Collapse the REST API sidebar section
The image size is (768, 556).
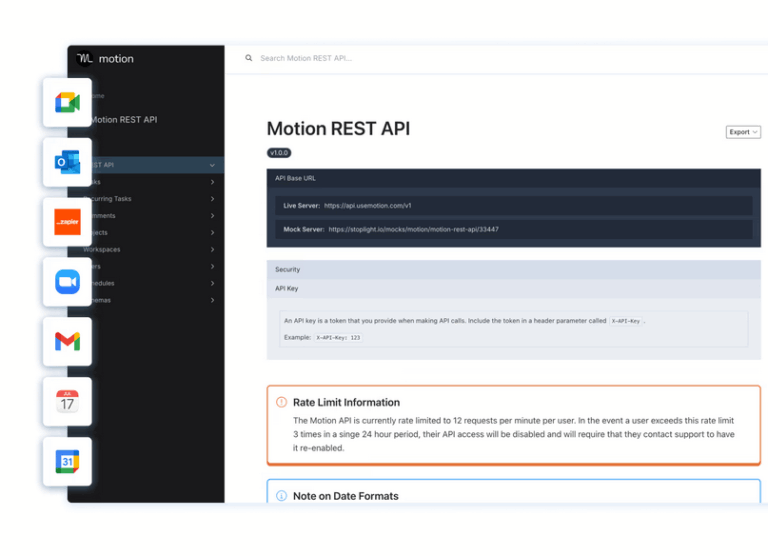[x=212, y=165]
